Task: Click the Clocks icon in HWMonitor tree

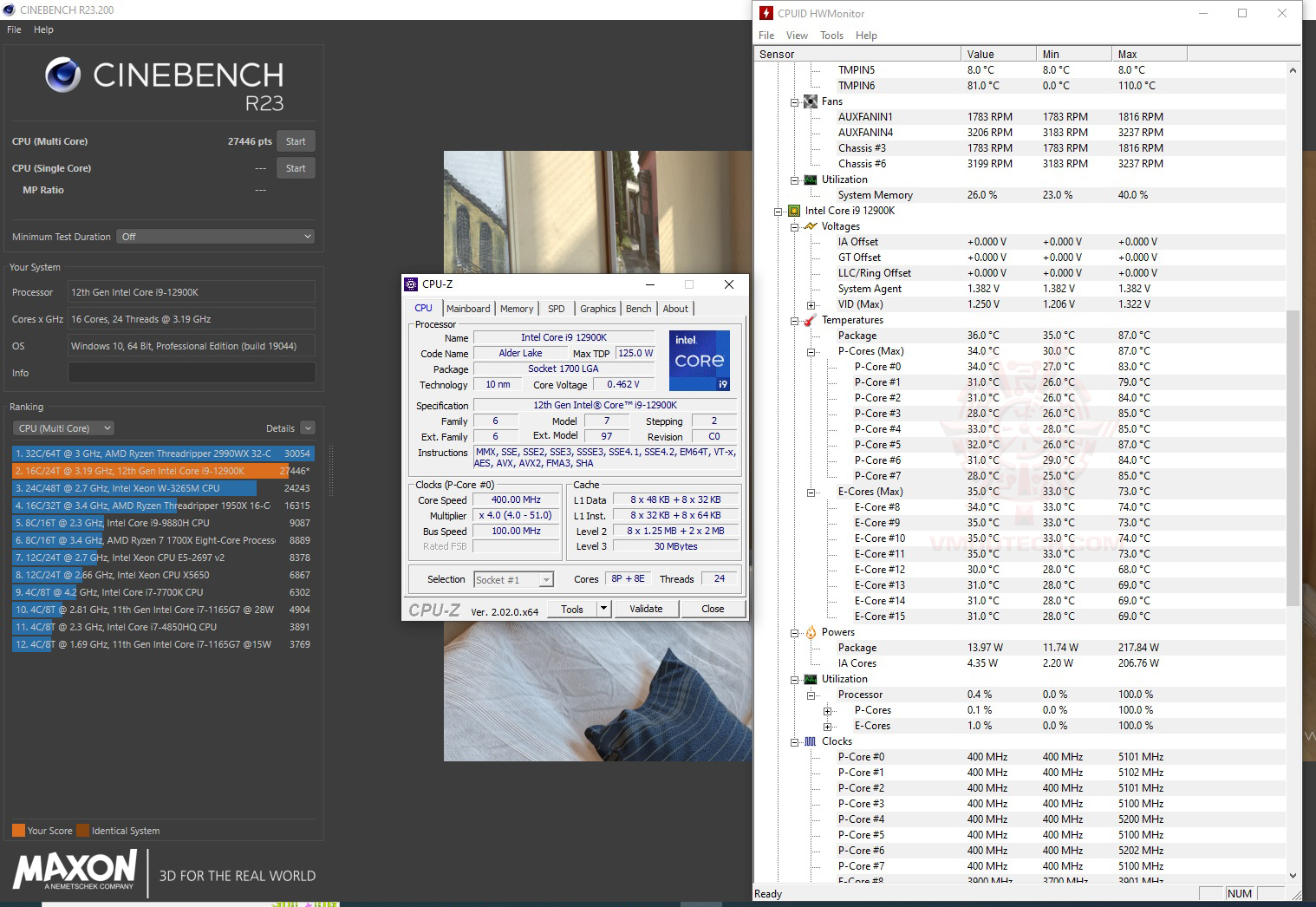Action: click(811, 741)
